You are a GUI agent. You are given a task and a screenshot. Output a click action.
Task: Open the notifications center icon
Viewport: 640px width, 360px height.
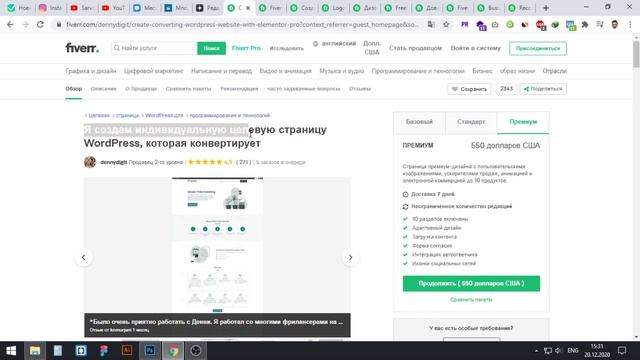pyautogui.click(x=622, y=351)
